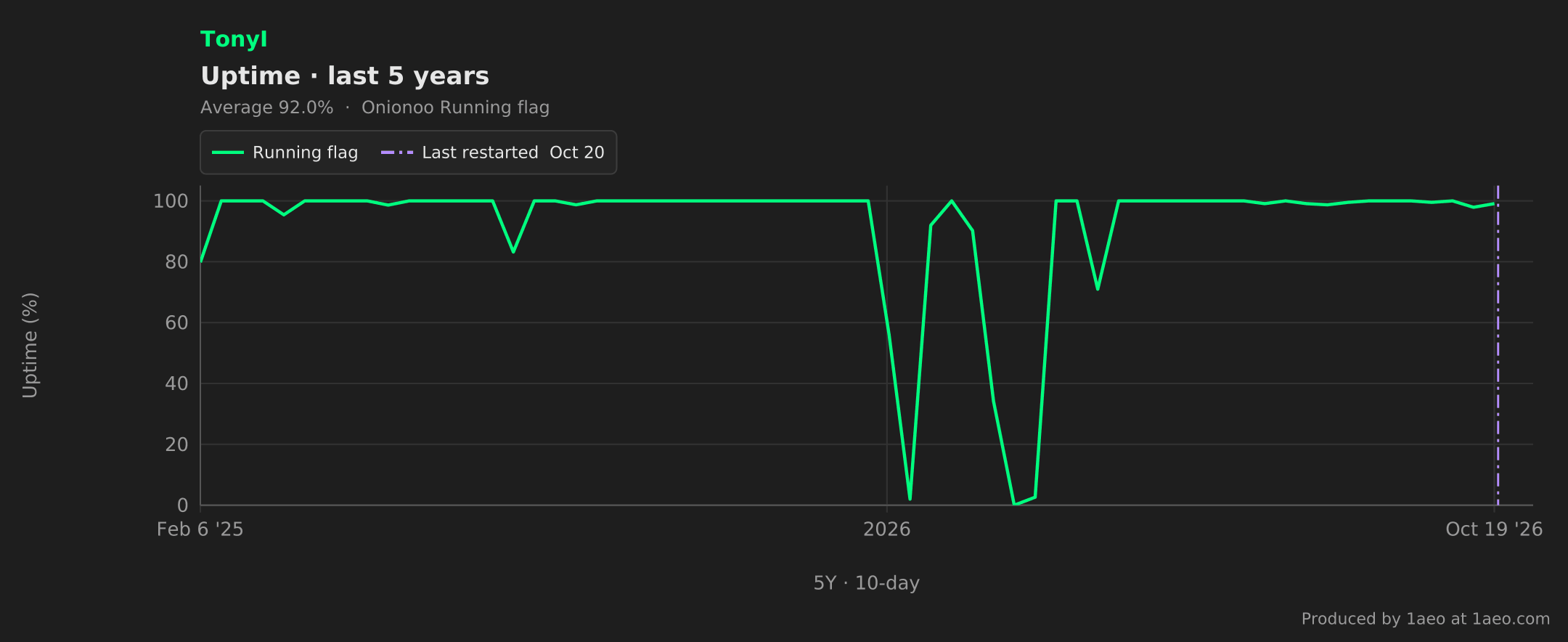Click the y-axis label 0
Screen dimensions: 1568x642
[182, 505]
